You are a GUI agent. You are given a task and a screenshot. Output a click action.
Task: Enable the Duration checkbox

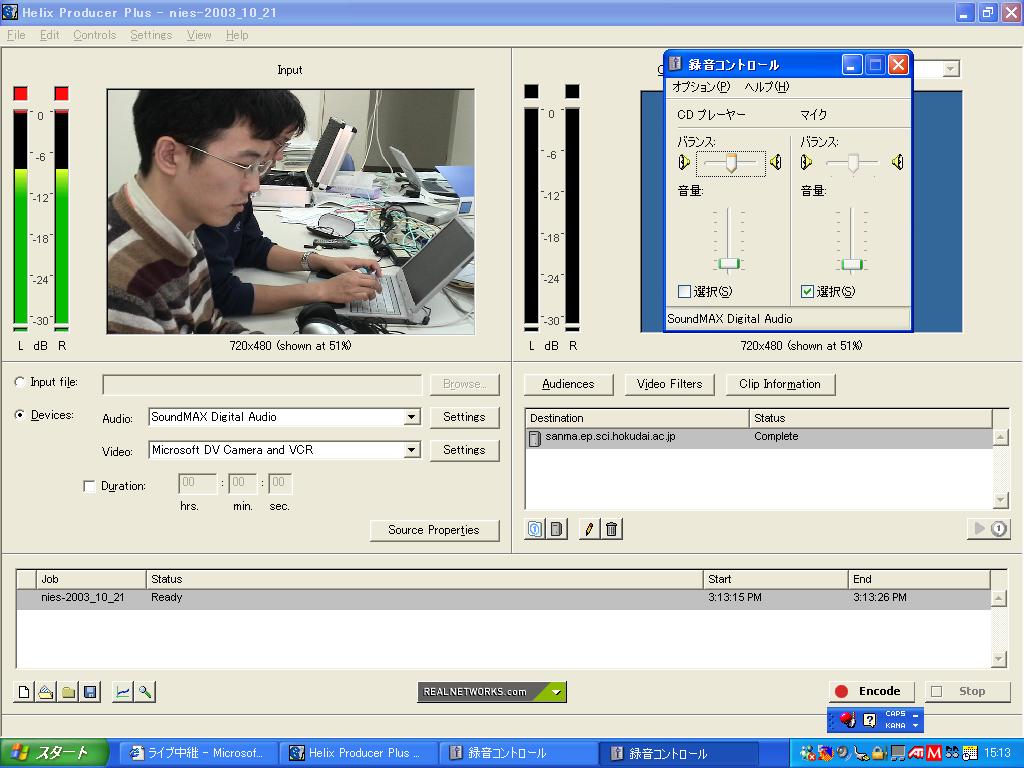(90, 486)
